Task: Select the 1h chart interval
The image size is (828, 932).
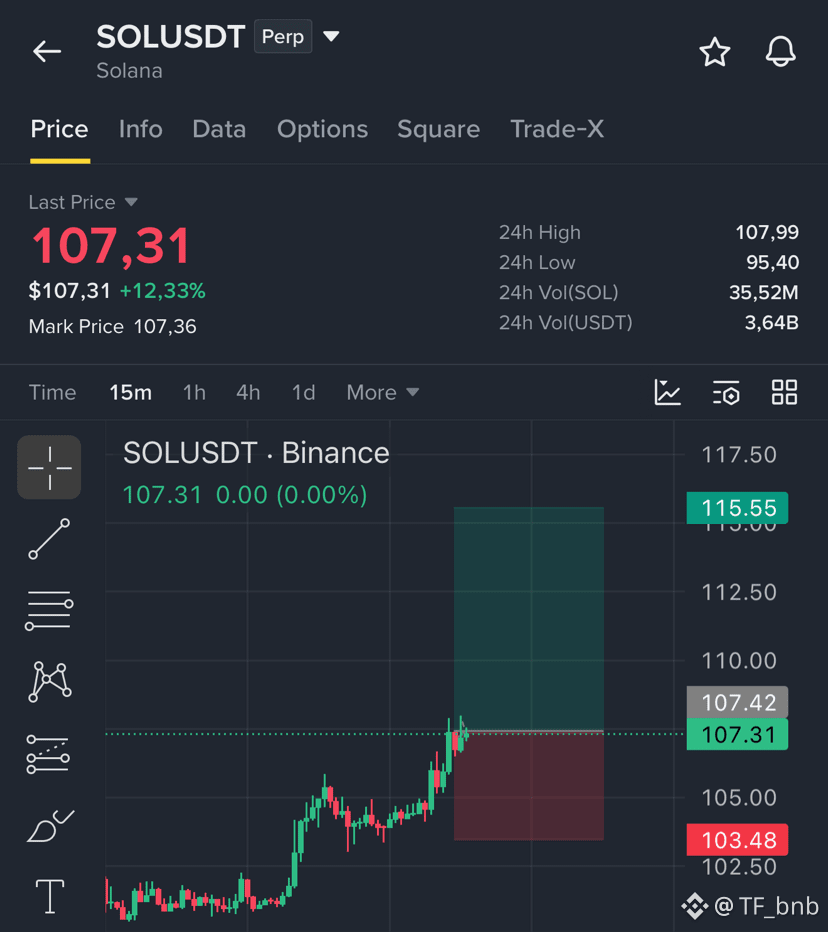Action: point(194,392)
